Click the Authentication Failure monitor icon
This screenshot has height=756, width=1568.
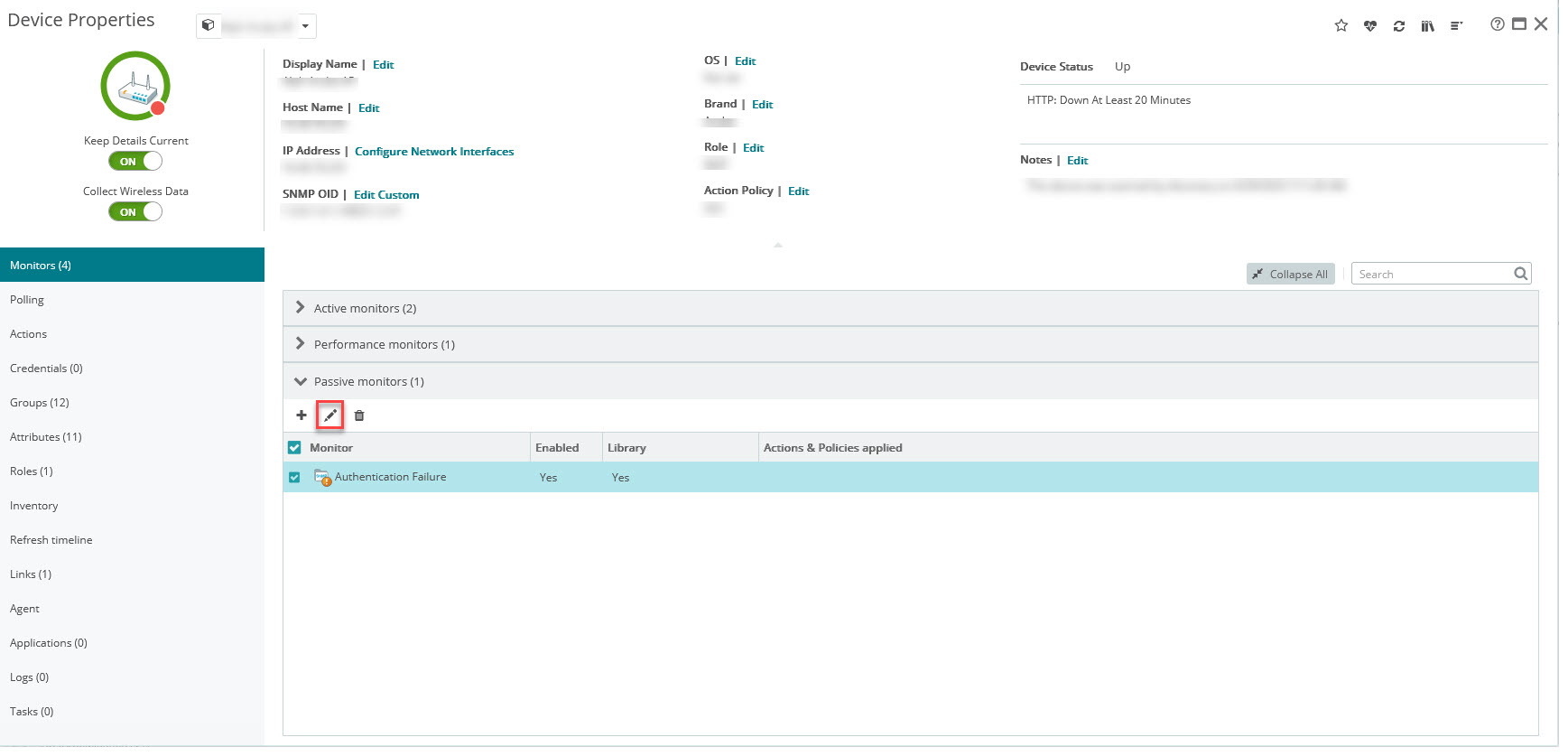[323, 477]
